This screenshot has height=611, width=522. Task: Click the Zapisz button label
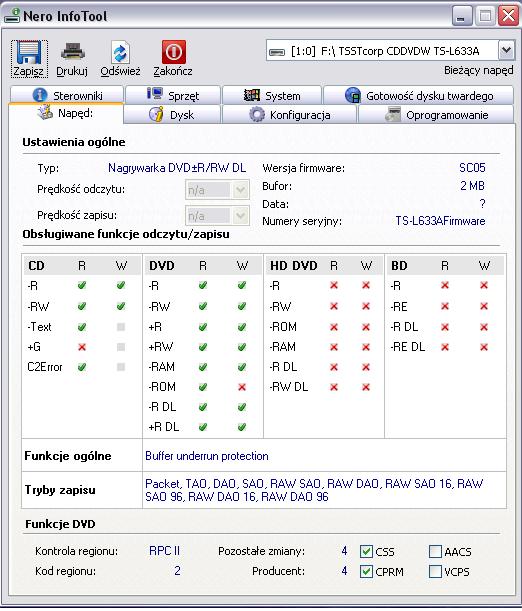pyautogui.click(x=28, y=71)
